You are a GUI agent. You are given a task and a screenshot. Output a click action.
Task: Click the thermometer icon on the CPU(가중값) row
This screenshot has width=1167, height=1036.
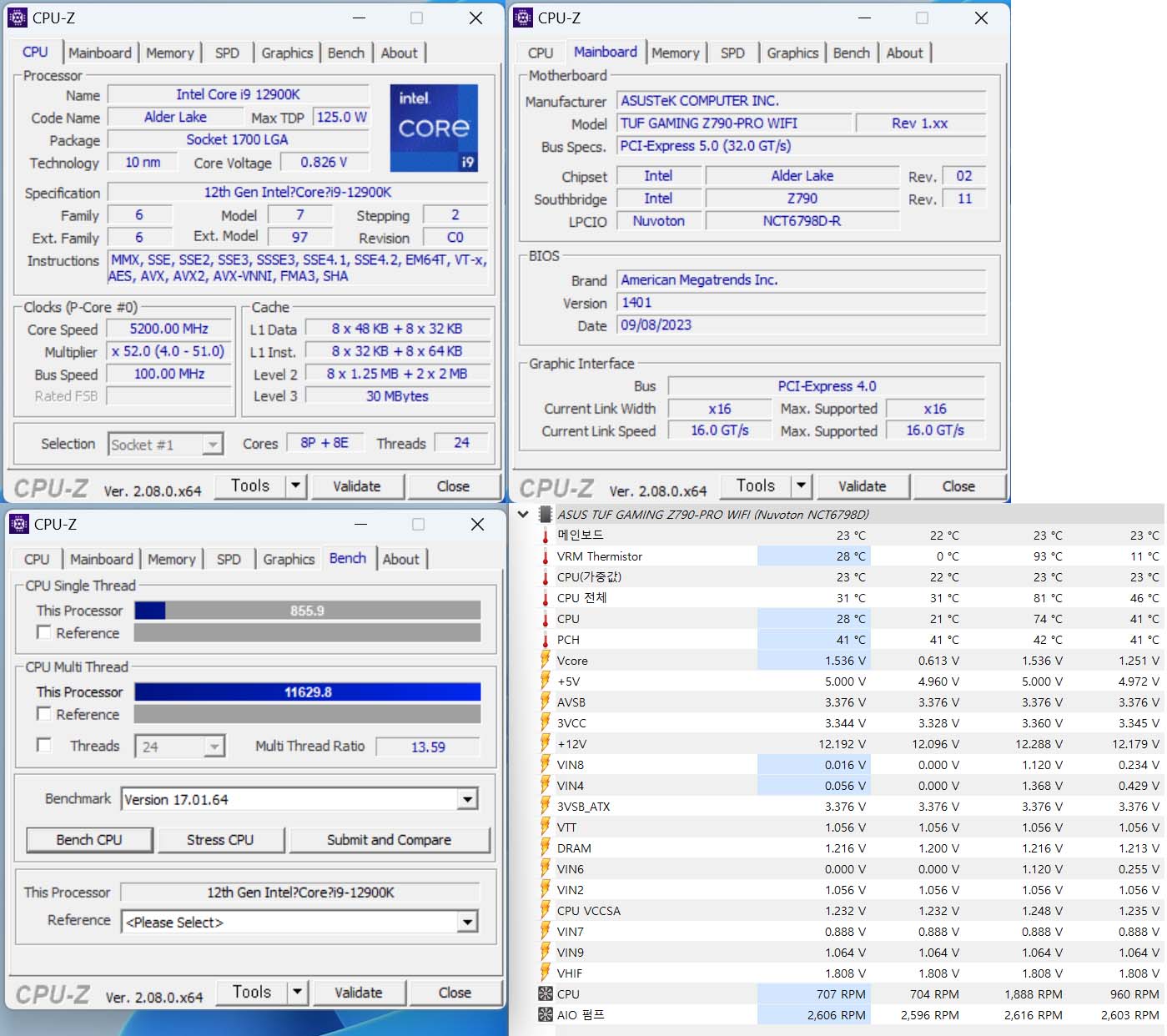click(546, 577)
